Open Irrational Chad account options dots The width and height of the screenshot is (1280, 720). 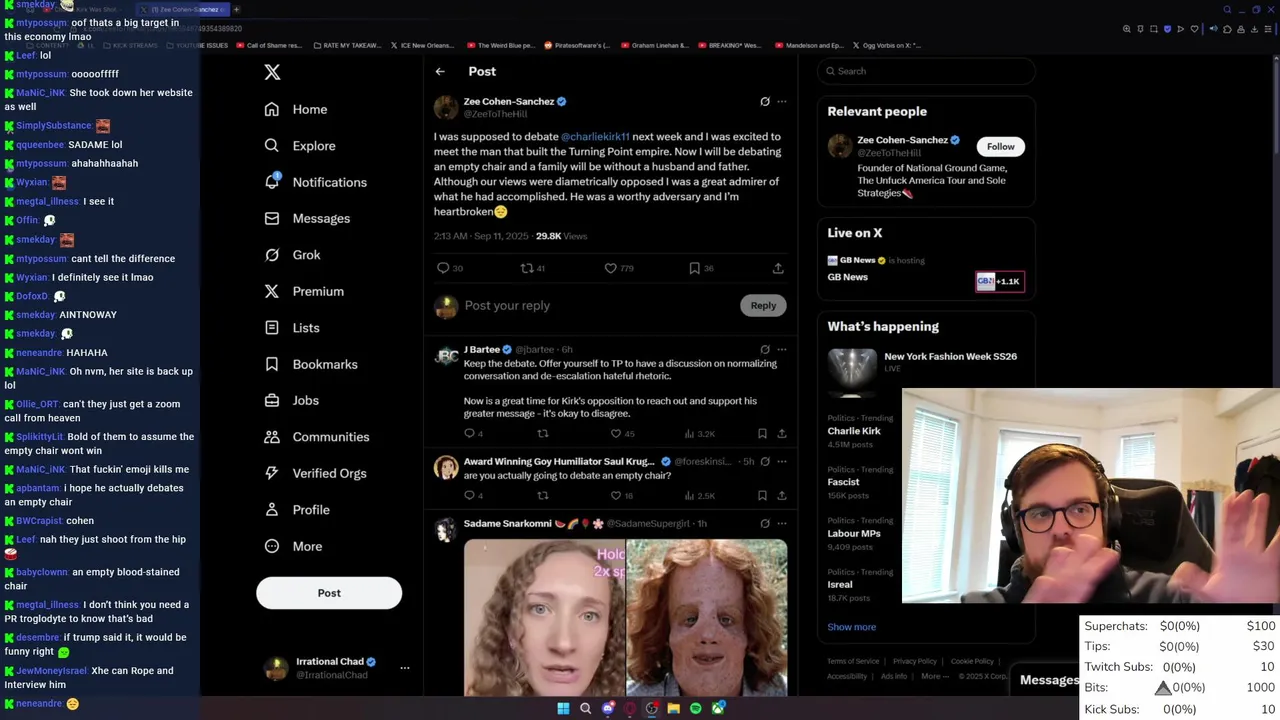click(405, 668)
